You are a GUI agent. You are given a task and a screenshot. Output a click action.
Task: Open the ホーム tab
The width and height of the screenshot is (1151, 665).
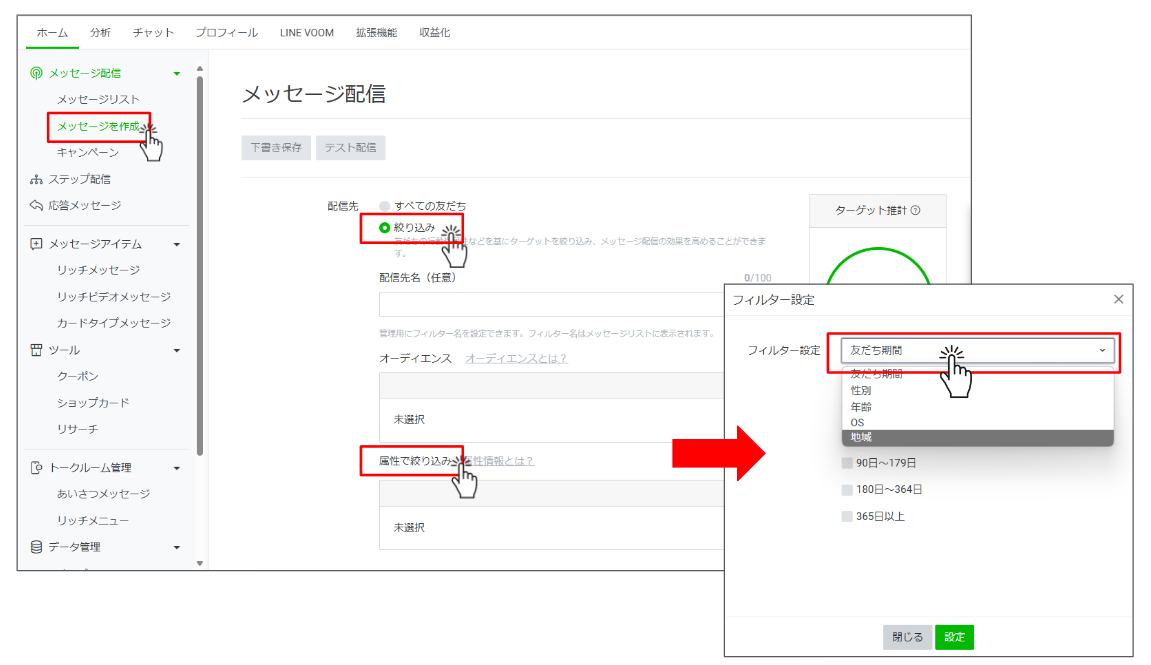[x=52, y=32]
